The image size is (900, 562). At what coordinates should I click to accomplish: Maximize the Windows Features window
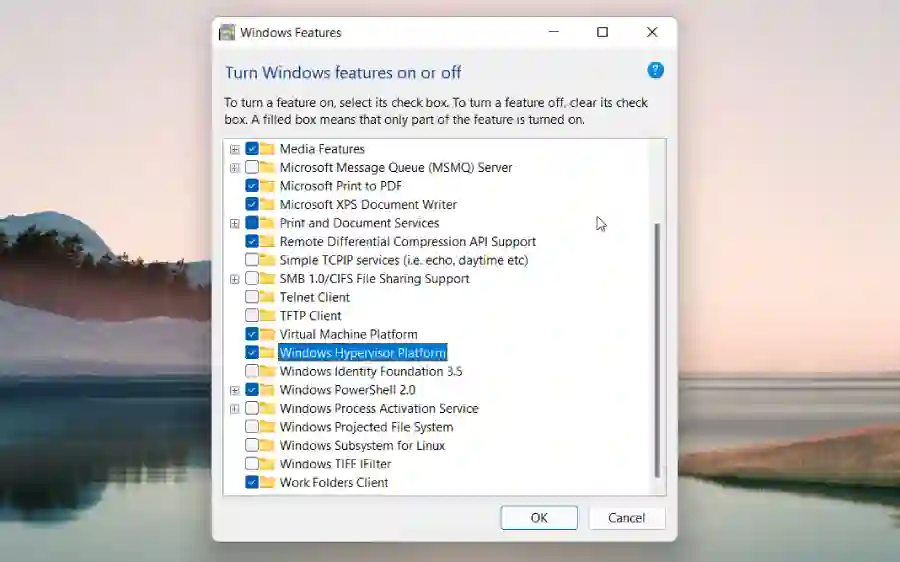pyautogui.click(x=602, y=32)
